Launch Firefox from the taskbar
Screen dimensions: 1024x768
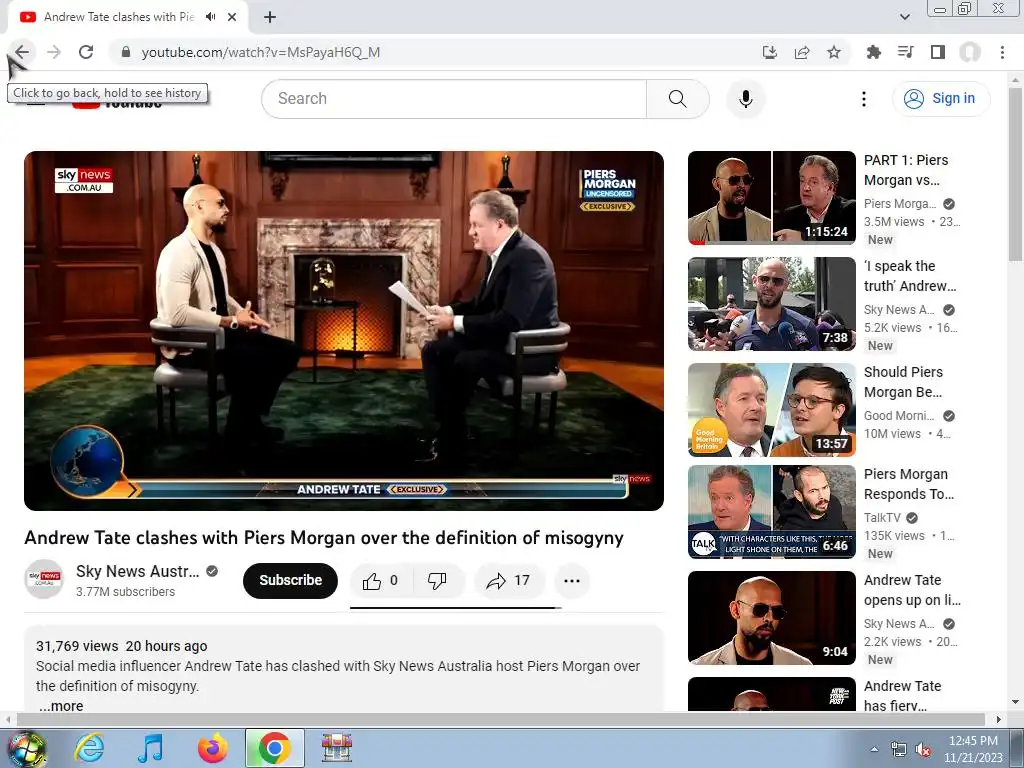point(212,748)
